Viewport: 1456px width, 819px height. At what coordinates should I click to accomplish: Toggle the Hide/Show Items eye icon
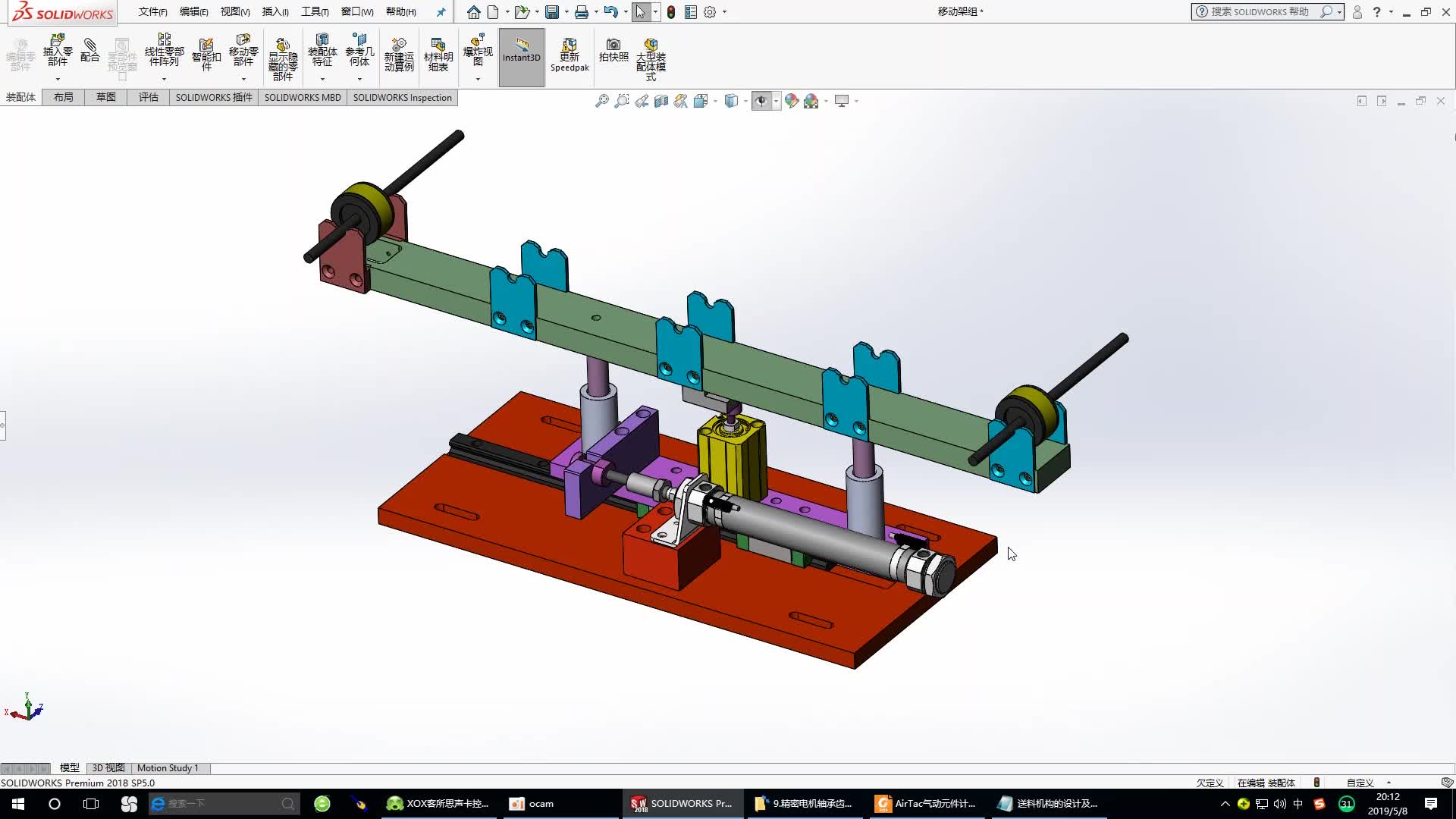click(762, 100)
